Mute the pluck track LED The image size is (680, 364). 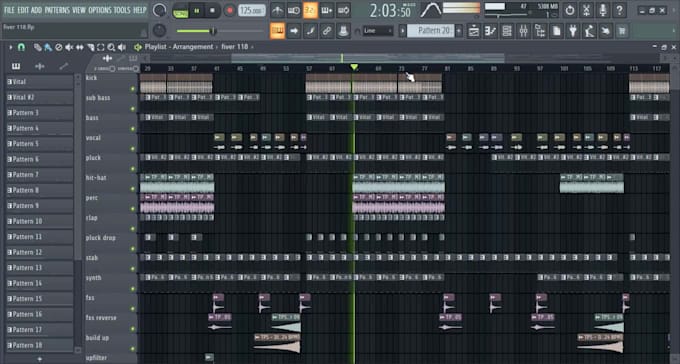[x=133, y=169]
